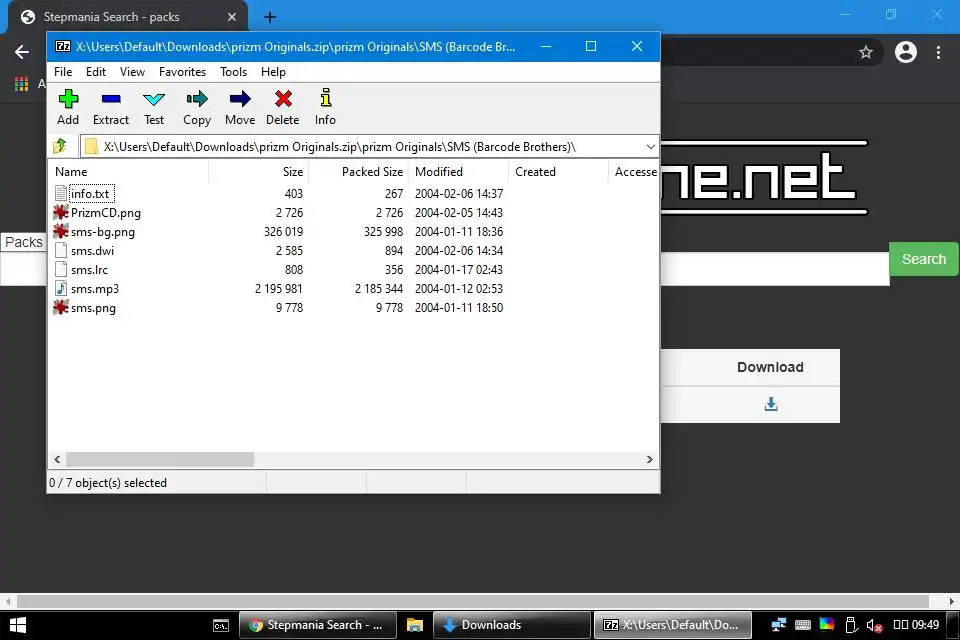Open the Info properties icon
Image resolution: width=960 pixels, height=640 pixels.
[x=326, y=98]
